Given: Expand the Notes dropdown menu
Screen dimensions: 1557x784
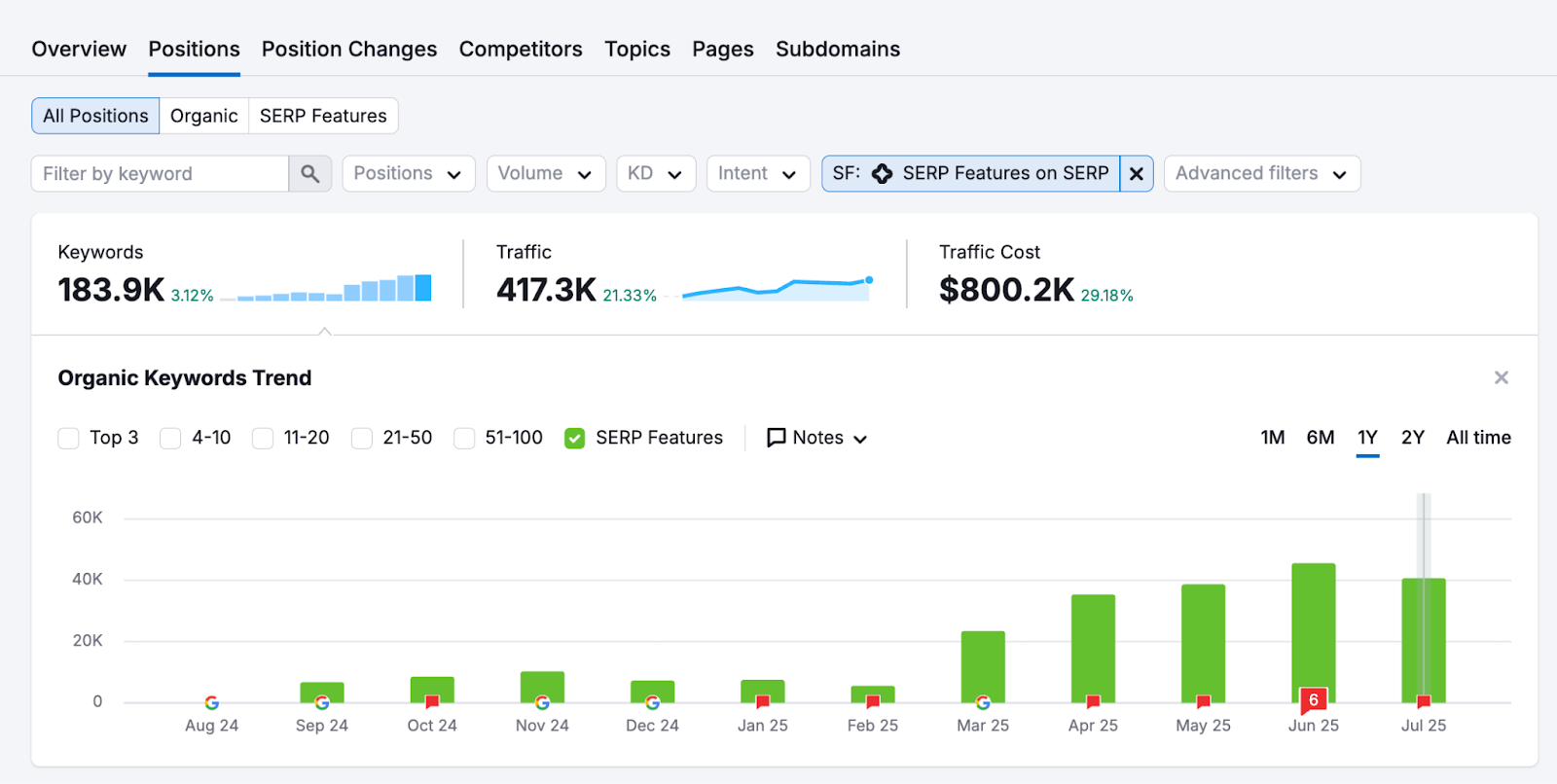Looking at the screenshot, I should coord(816,439).
